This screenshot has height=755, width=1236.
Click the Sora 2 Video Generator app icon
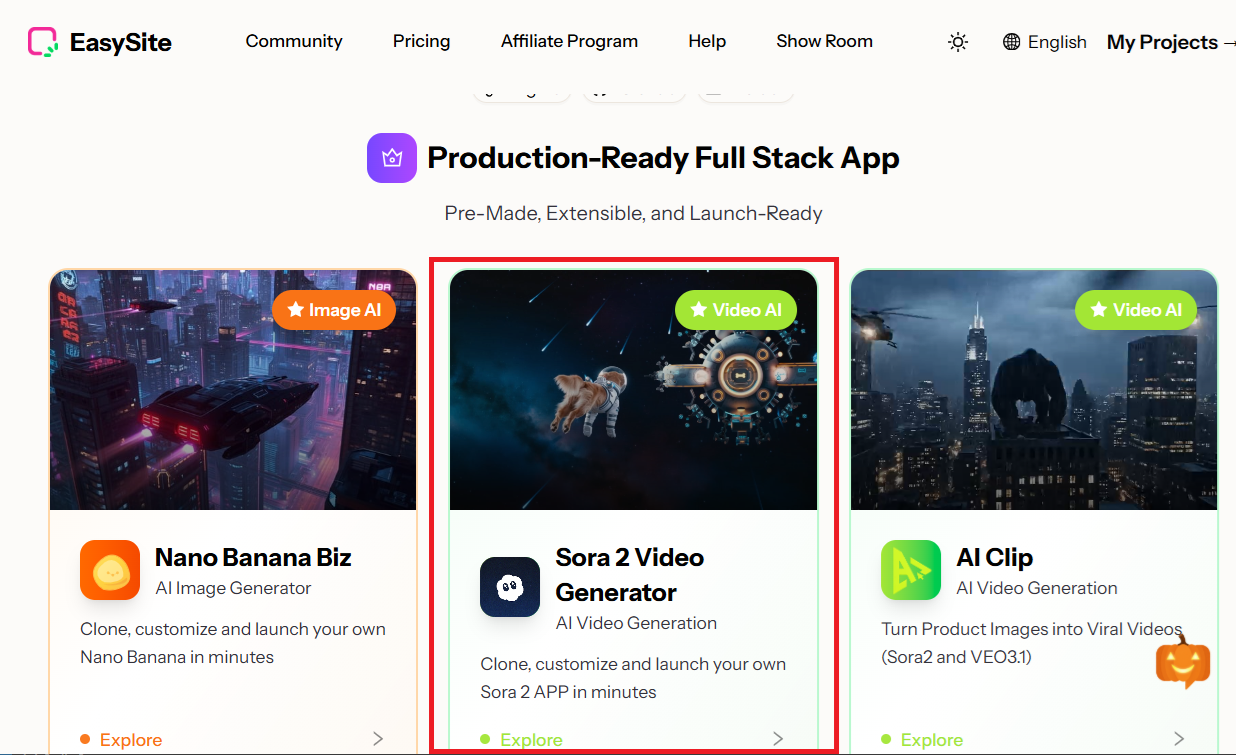[x=510, y=587]
